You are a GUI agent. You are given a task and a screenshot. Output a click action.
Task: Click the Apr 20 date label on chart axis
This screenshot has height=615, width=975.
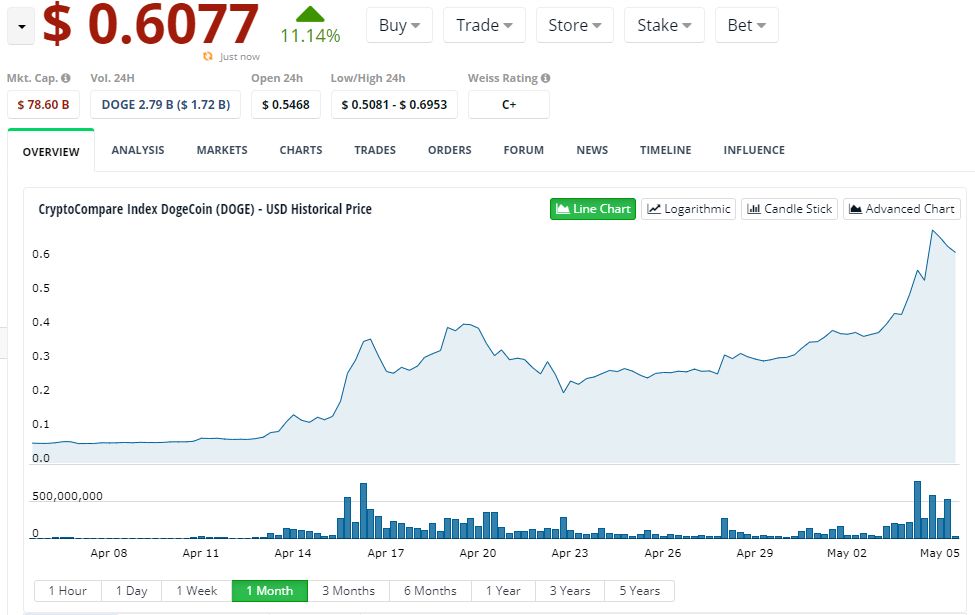point(478,553)
